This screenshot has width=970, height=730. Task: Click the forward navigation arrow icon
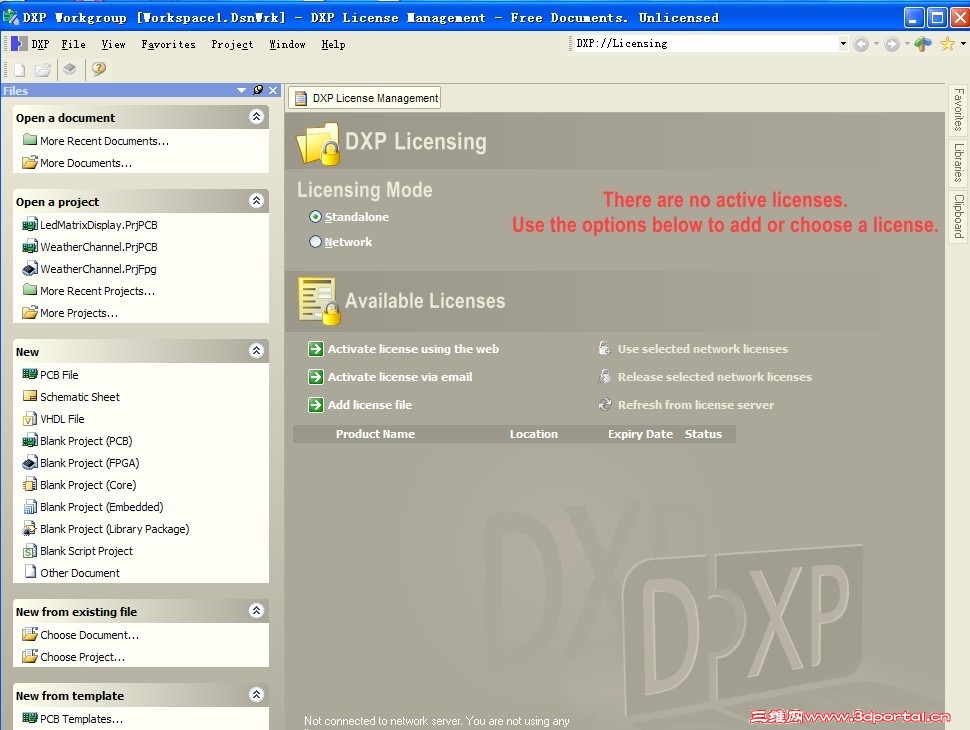[891, 44]
